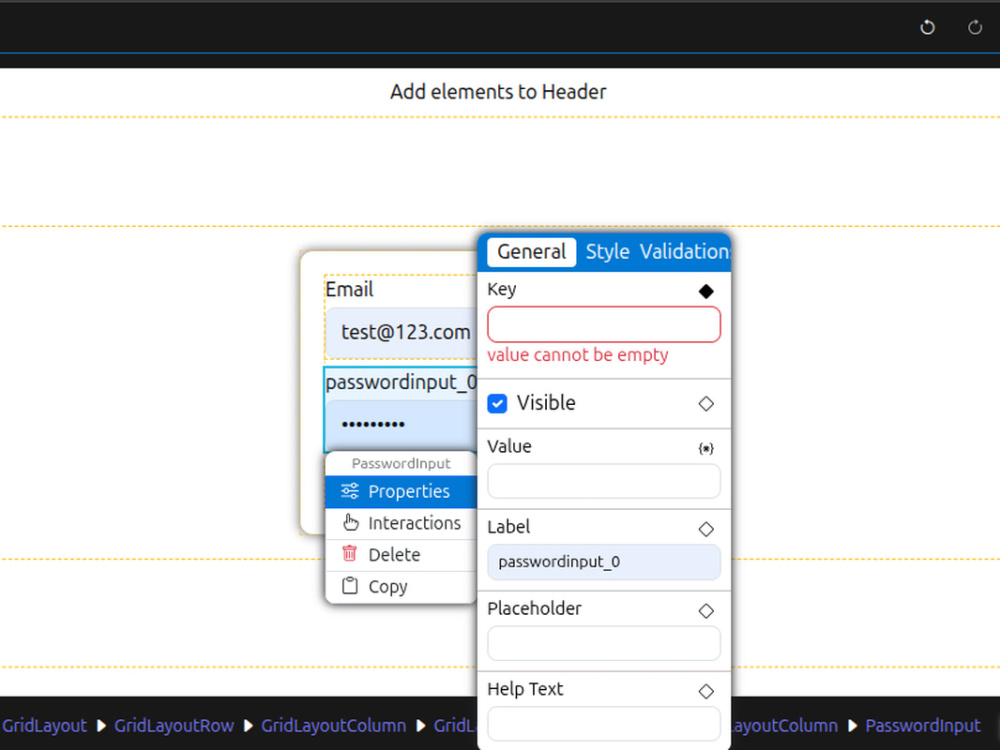This screenshot has width=1000, height=750.
Task: Click the Label field containing passwordinput_0
Action: point(604,562)
